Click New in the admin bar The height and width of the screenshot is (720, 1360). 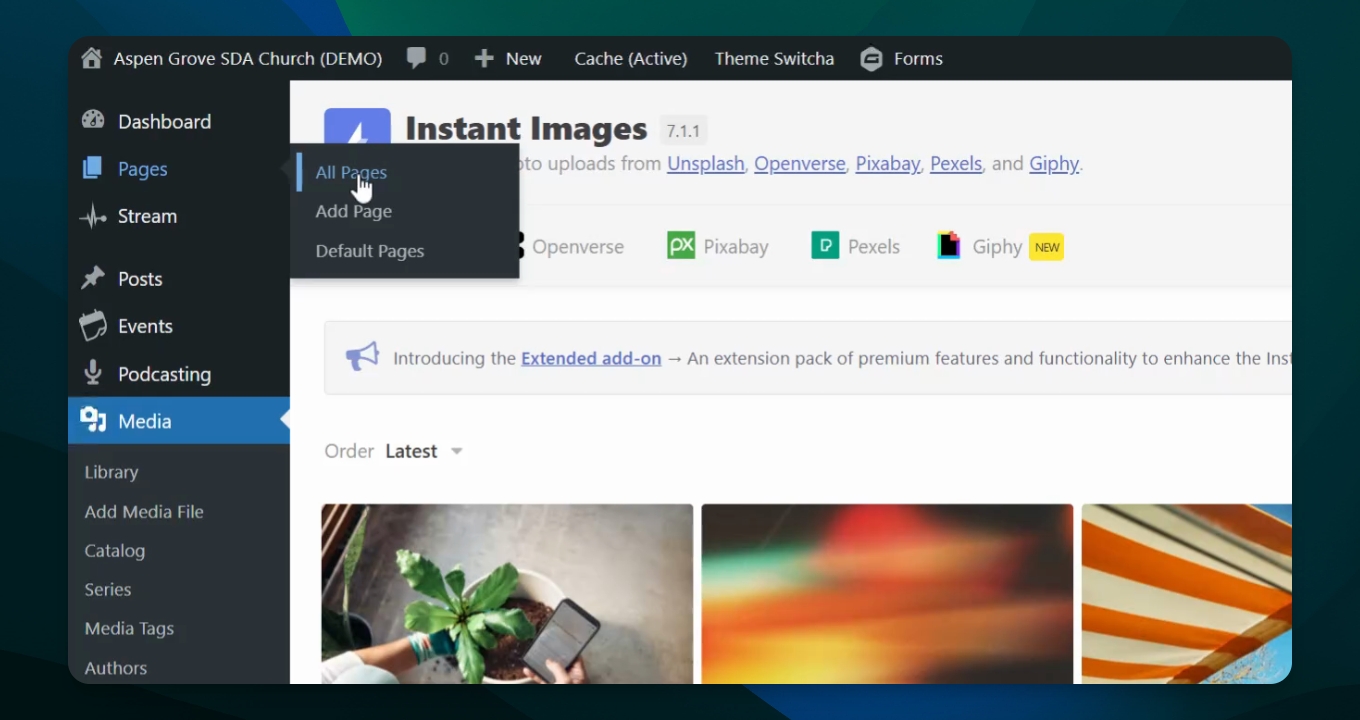[x=524, y=59]
